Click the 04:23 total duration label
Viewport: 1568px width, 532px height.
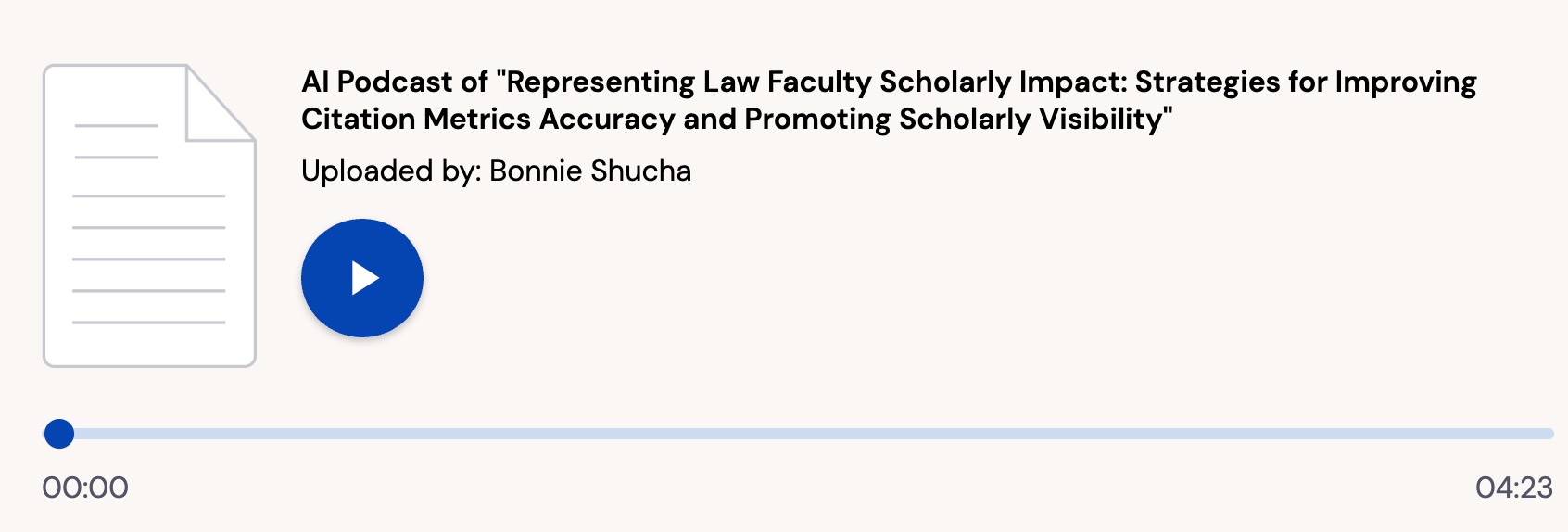click(1513, 488)
